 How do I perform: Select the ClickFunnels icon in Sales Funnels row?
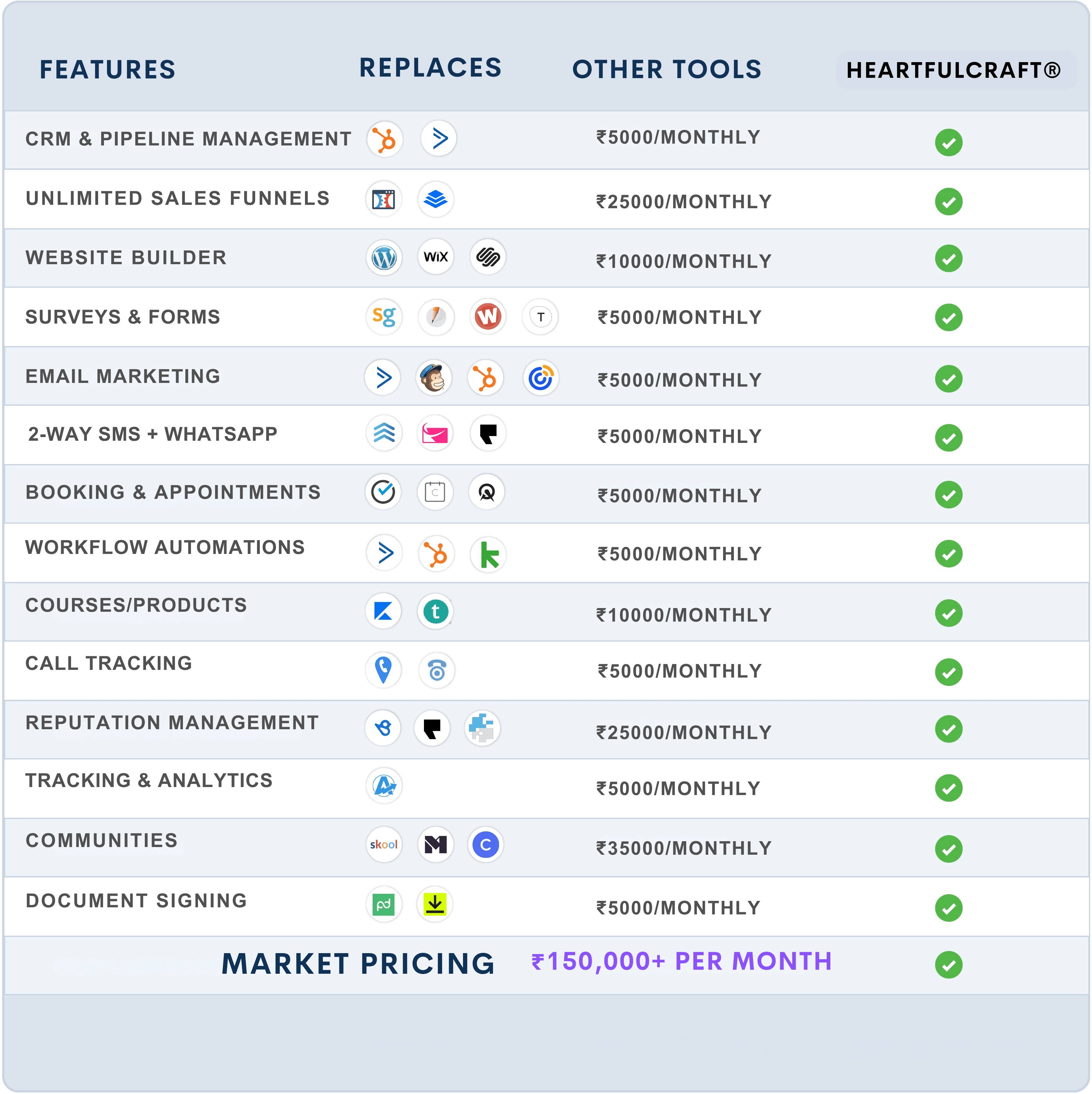click(x=383, y=199)
